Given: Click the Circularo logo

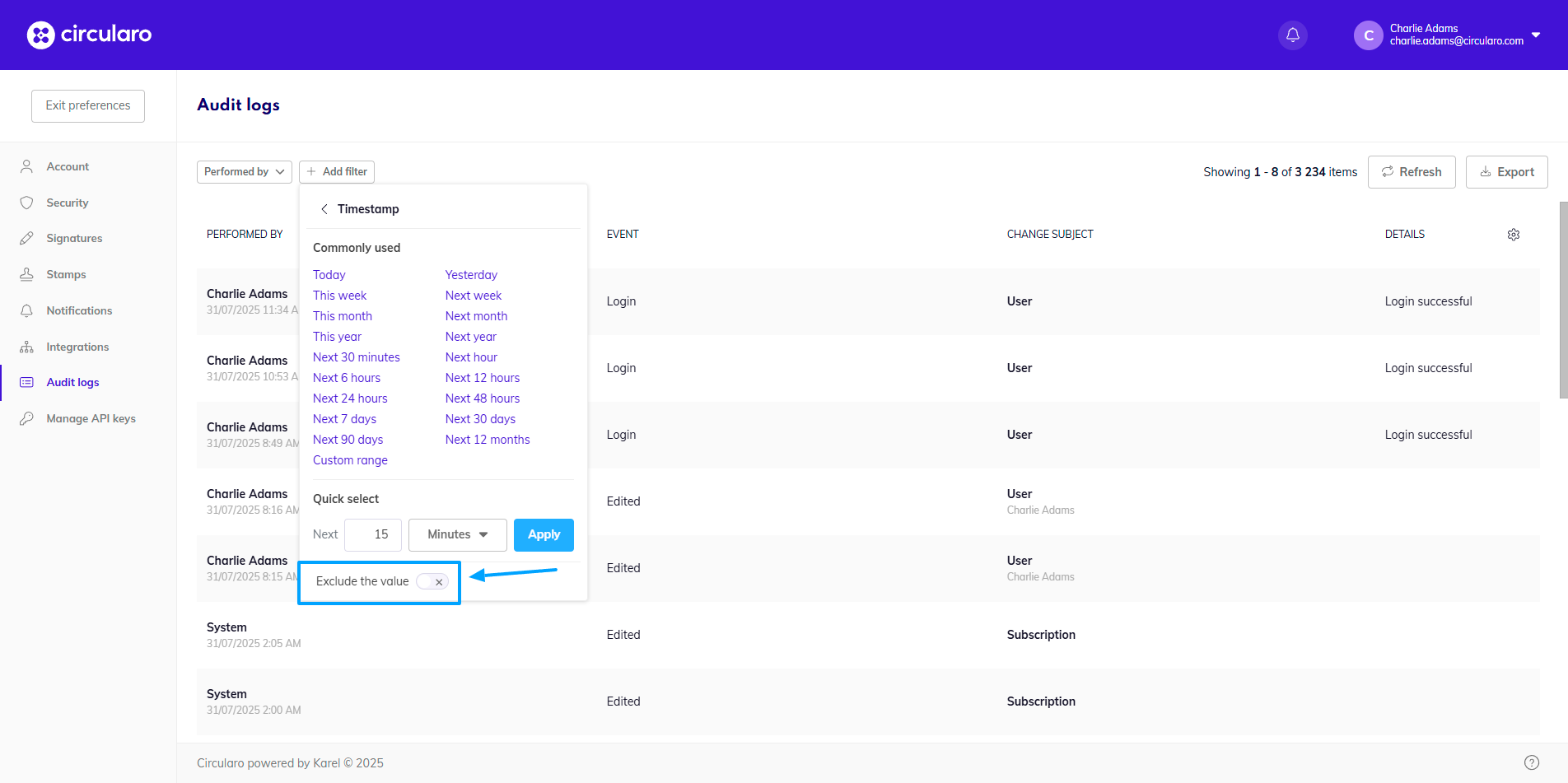Looking at the screenshot, I should [89, 35].
